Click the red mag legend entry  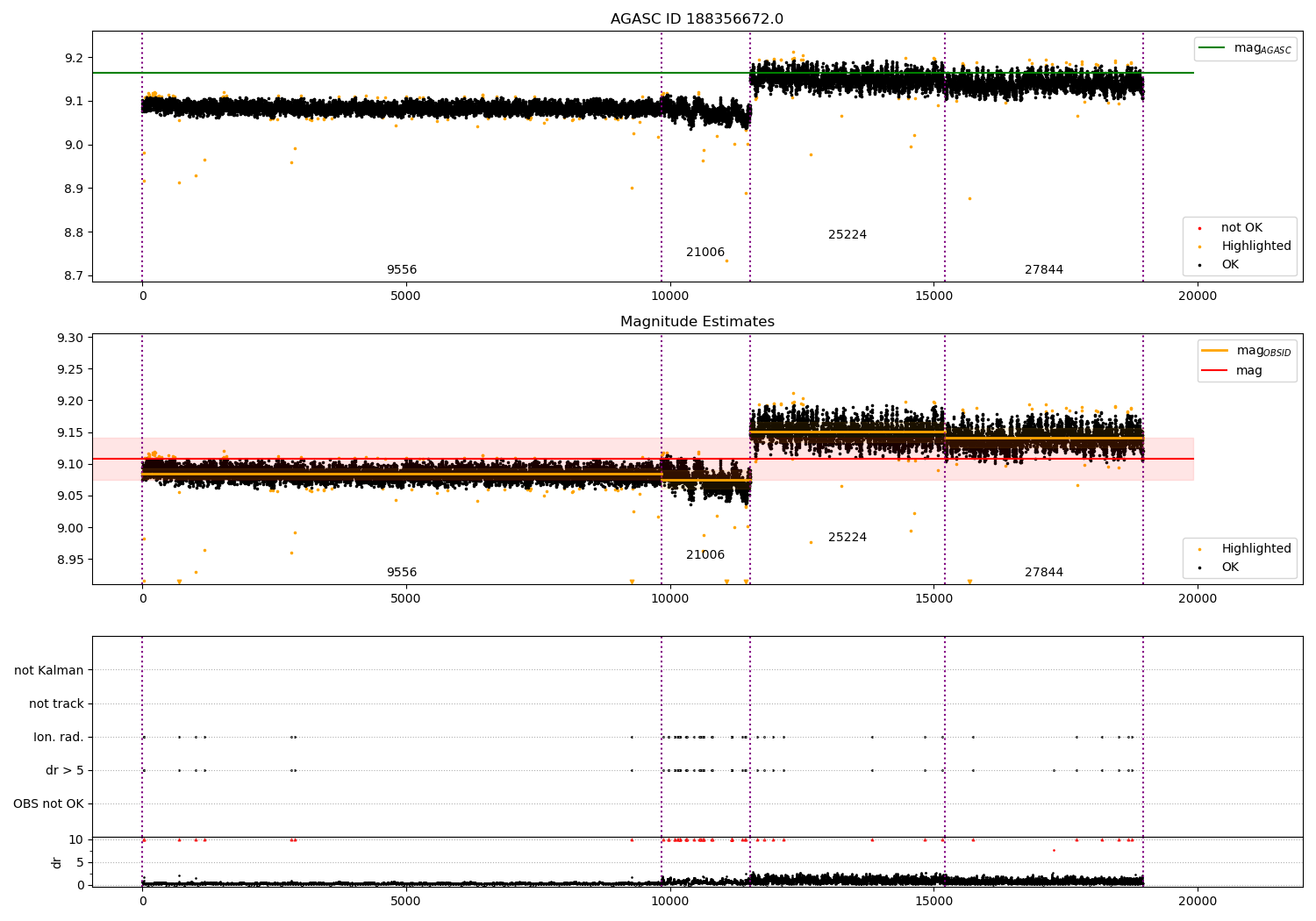[1232, 370]
